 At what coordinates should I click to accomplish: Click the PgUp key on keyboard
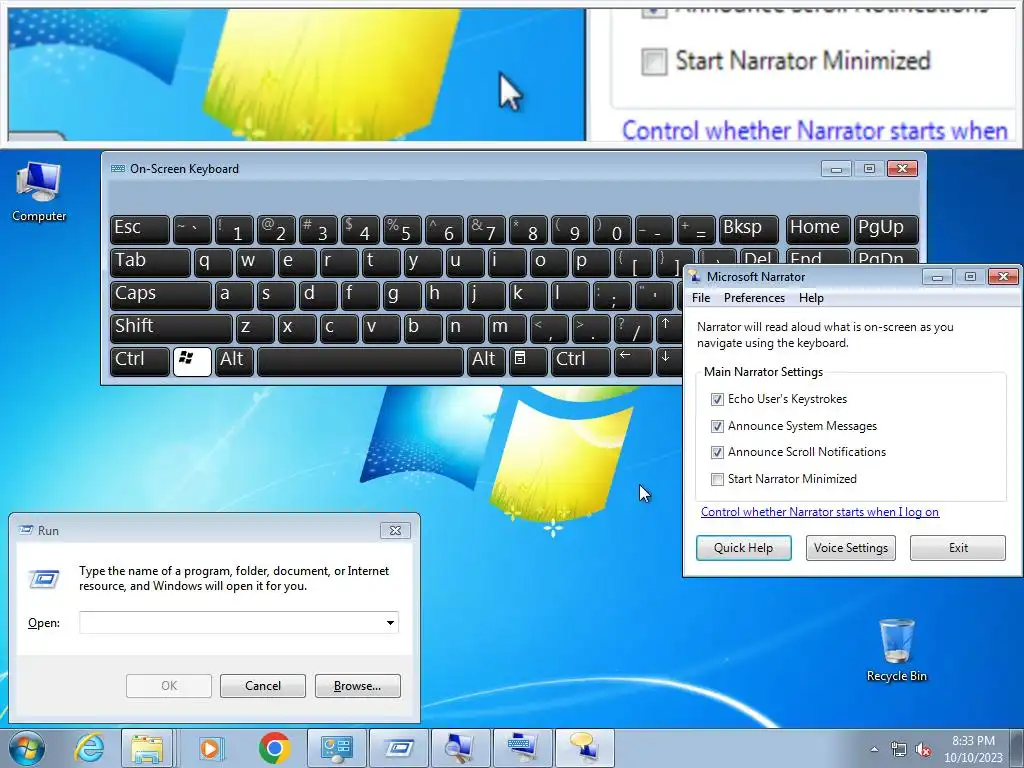[886, 229]
